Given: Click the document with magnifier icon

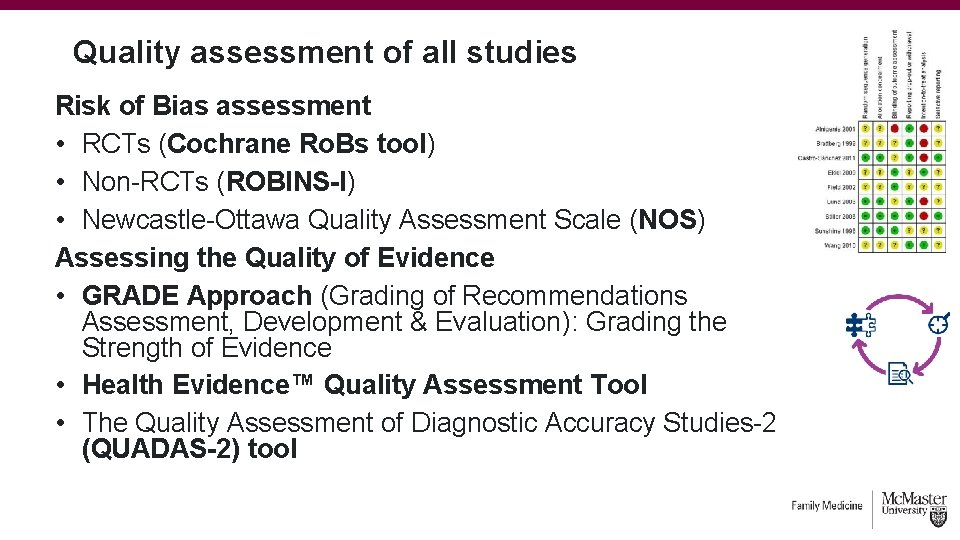Looking at the screenshot, I should point(900,373).
